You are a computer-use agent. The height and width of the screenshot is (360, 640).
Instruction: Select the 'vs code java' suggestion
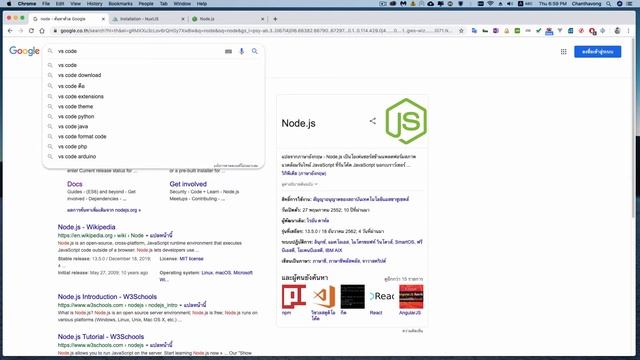153,127
